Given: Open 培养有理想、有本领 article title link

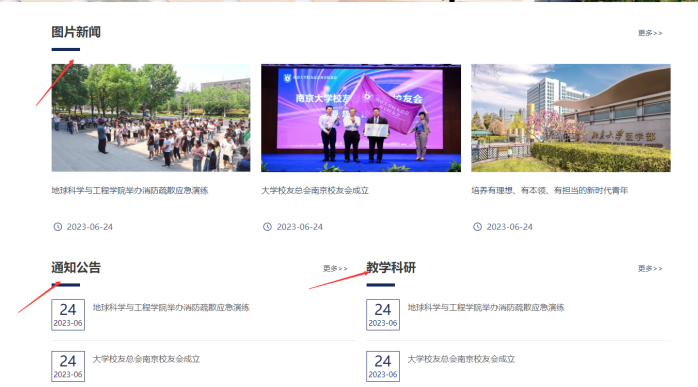Looking at the screenshot, I should tap(550, 191).
